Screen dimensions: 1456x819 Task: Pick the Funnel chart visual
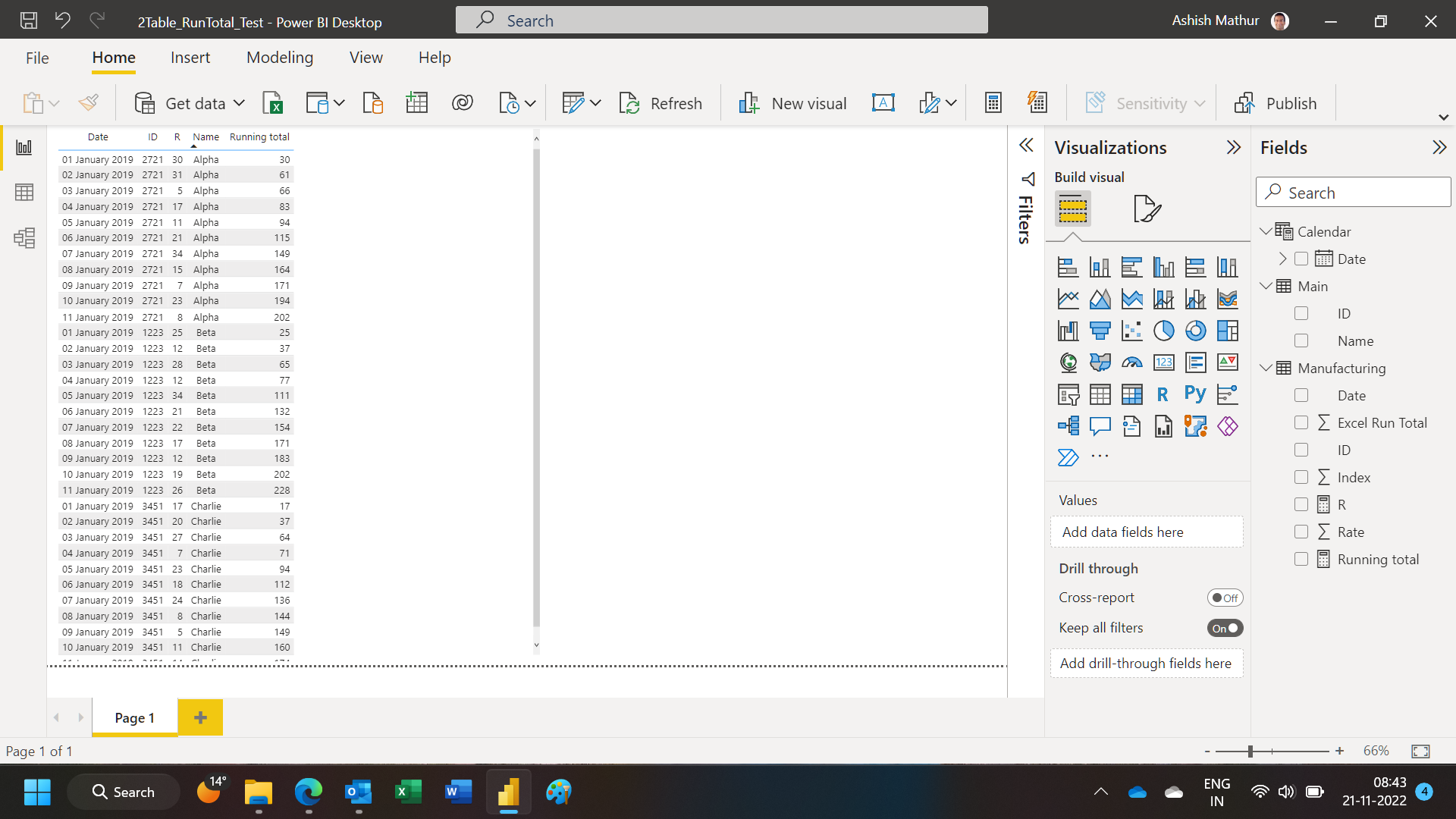1100,331
